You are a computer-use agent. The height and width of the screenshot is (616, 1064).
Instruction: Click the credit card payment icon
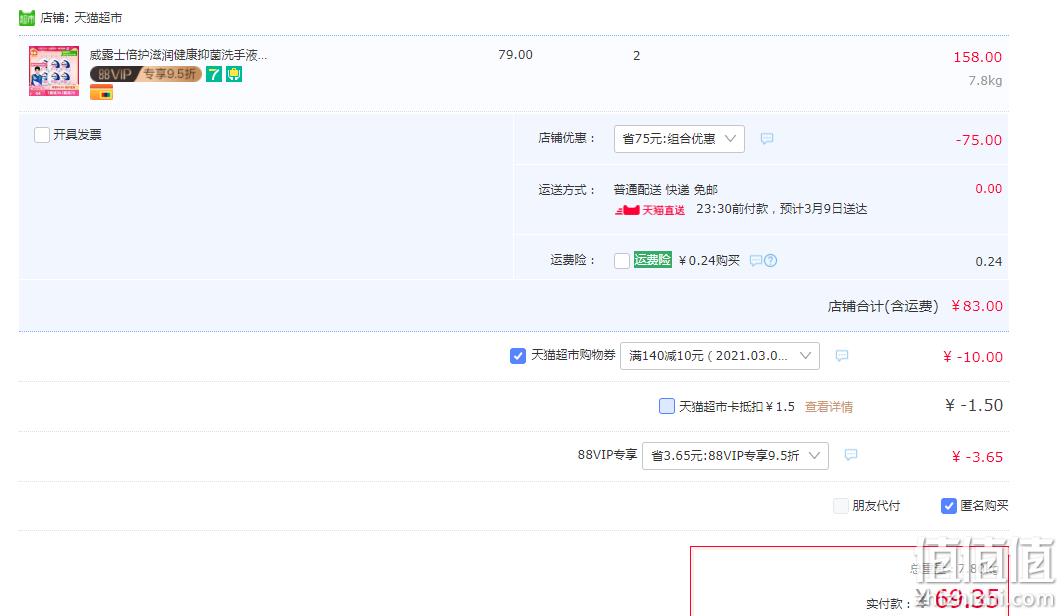click(101, 92)
